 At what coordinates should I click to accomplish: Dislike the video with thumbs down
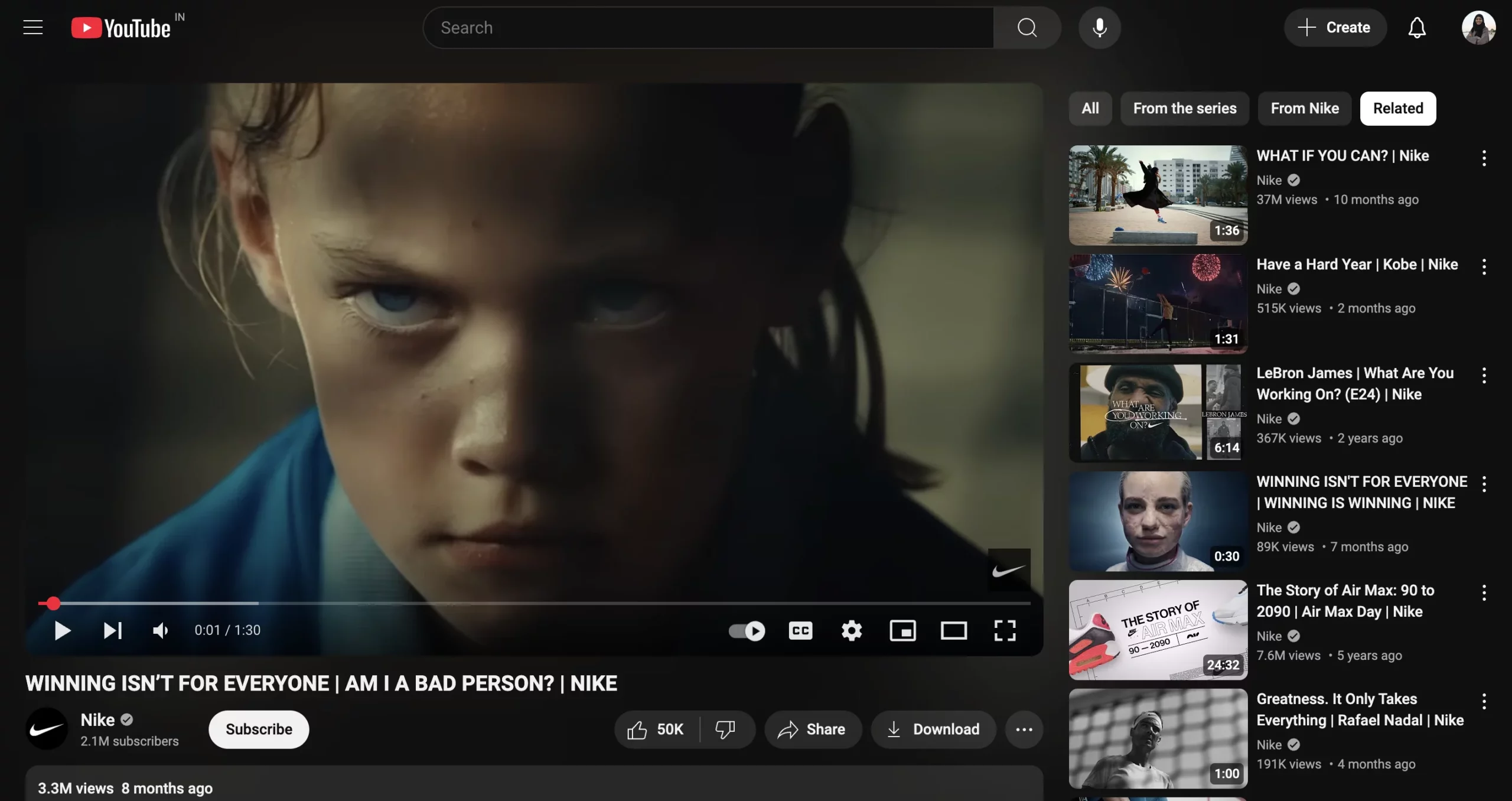click(726, 730)
